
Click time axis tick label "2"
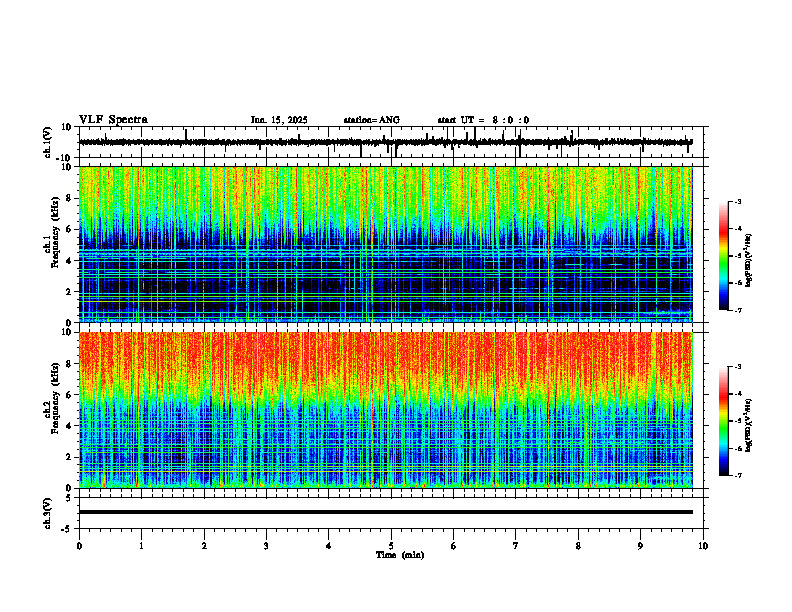pyautogui.click(x=204, y=546)
